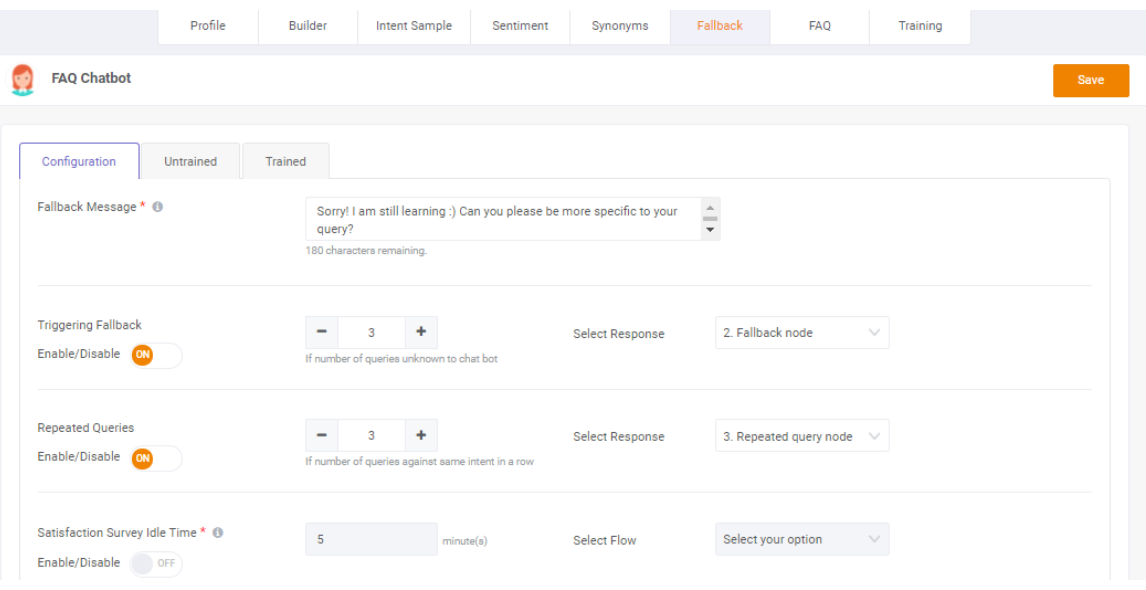
Task: Decrease Triggering Fallback count with minus
Action: click(x=322, y=333)
